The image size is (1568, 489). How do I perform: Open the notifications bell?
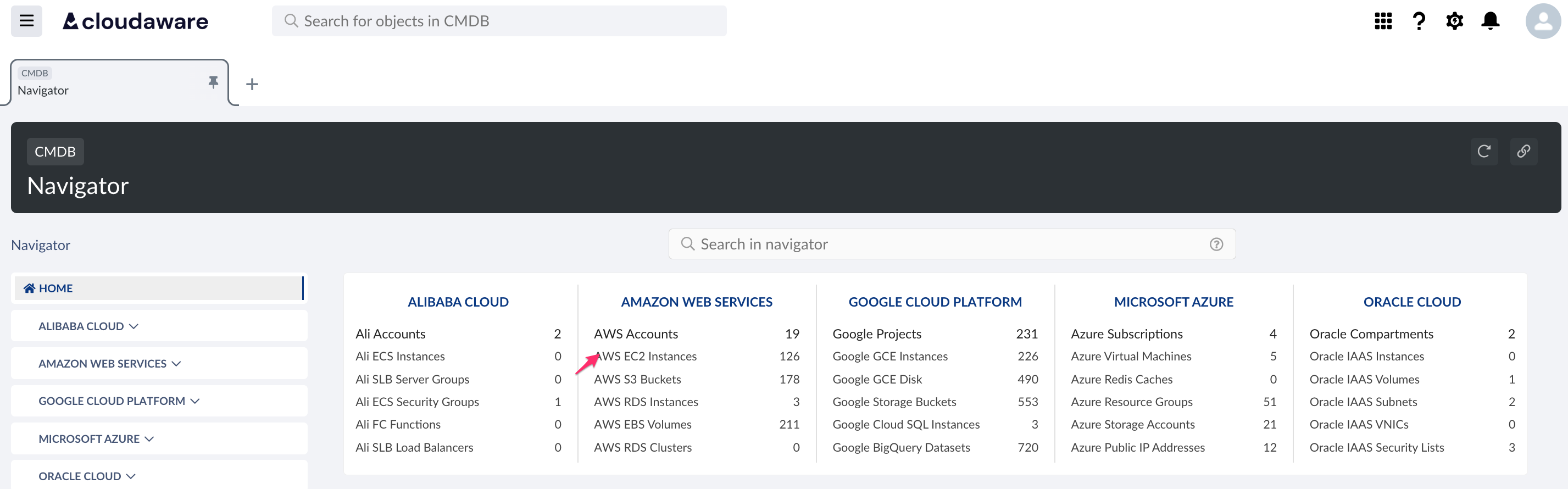(x=1490, y=21)
